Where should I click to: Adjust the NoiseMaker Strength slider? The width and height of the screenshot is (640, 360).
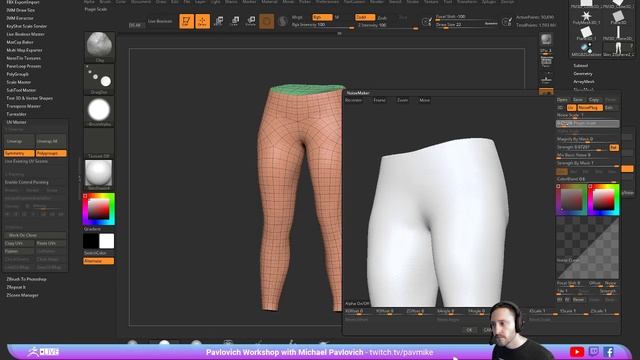pyautogui.click(x=582, y=147)
